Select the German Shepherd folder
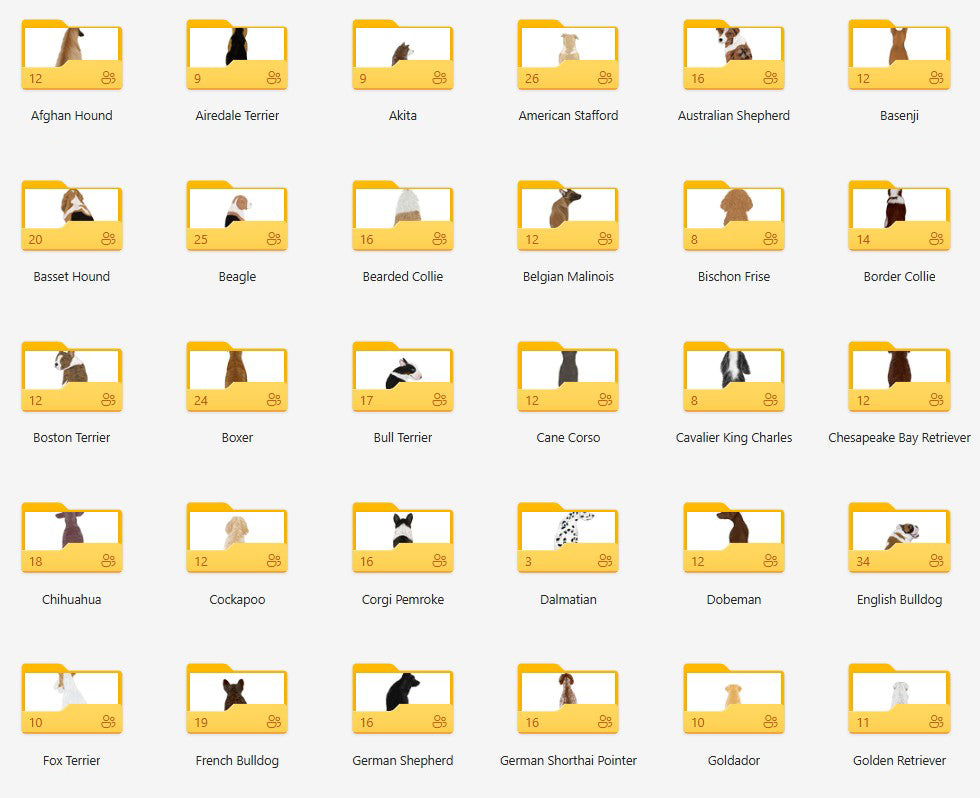The width and height of the screenshot is (980, 798). point(402,700)
